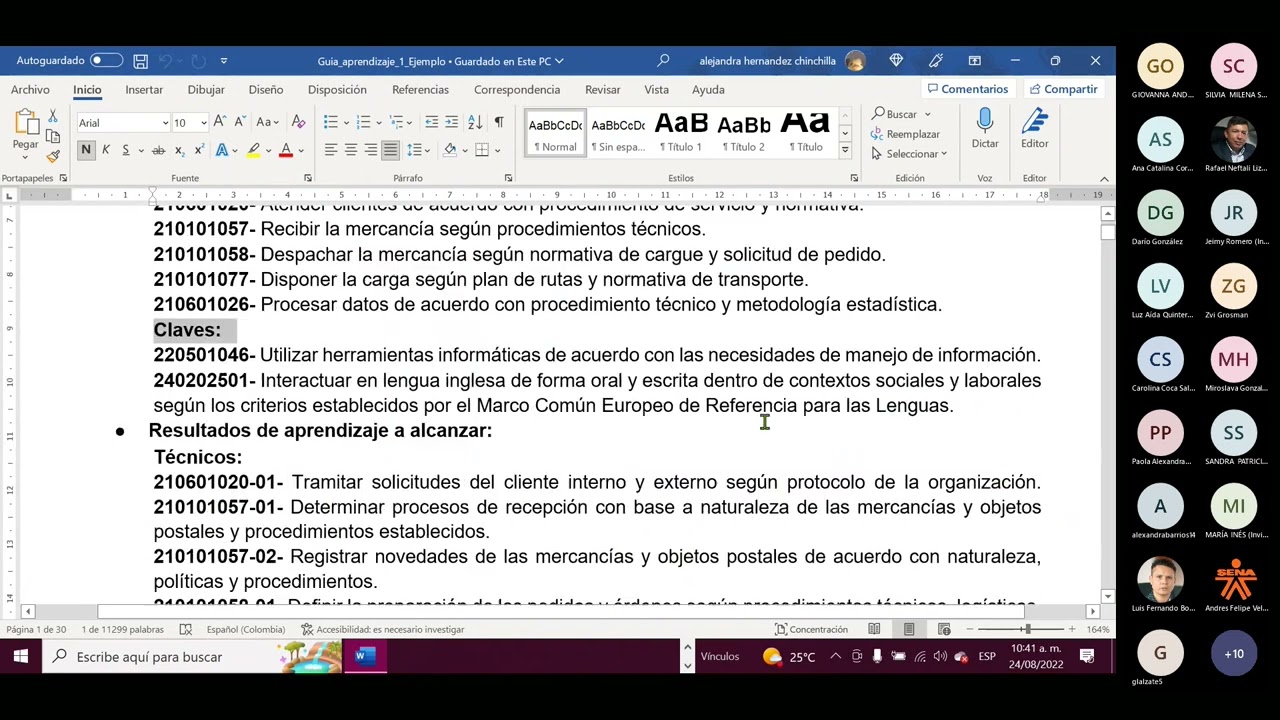Viewport: 1280px width, 720px height.
Task: Open the Arial font name dropdown
Action: [165, 123]
